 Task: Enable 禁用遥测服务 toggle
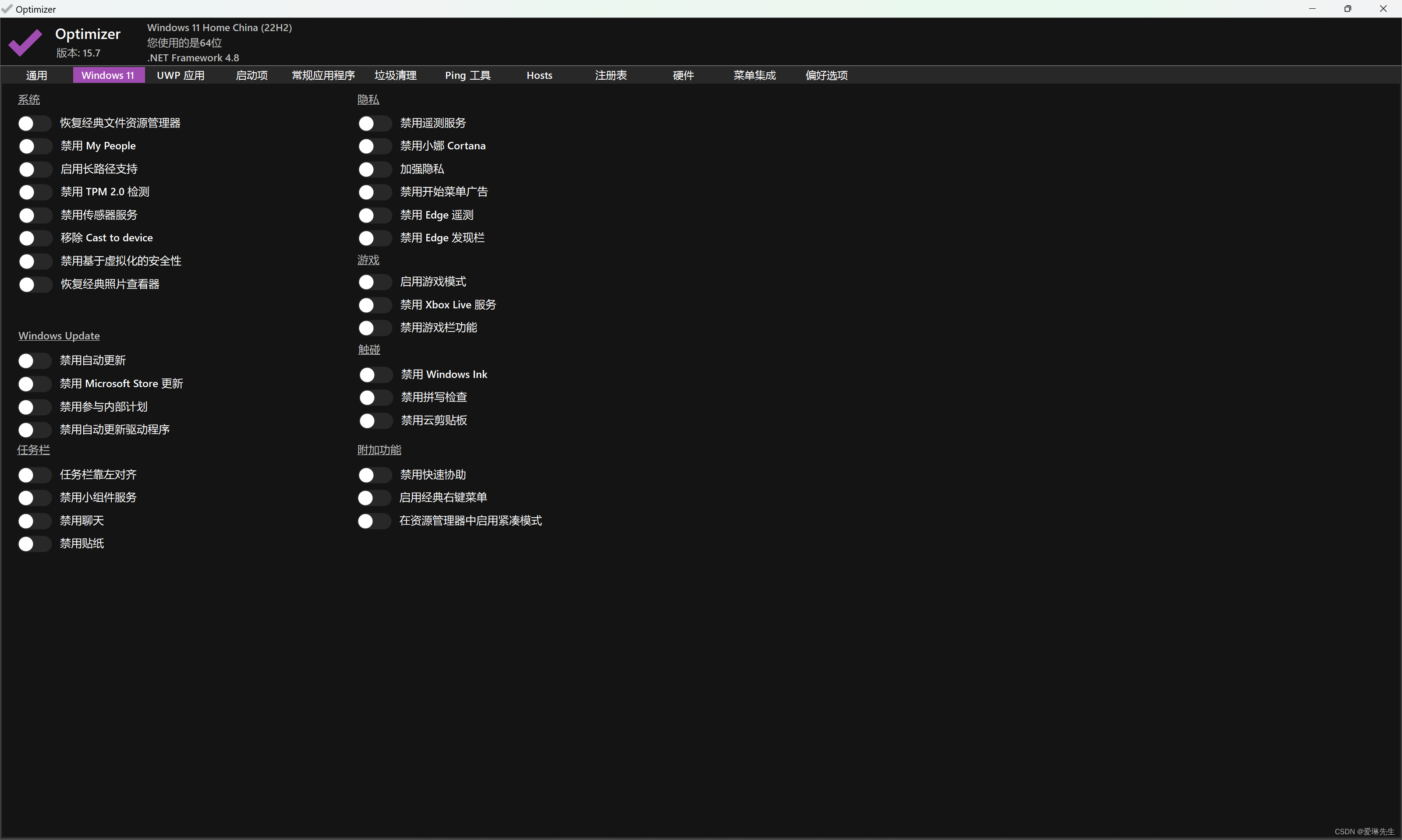(375, 124)
